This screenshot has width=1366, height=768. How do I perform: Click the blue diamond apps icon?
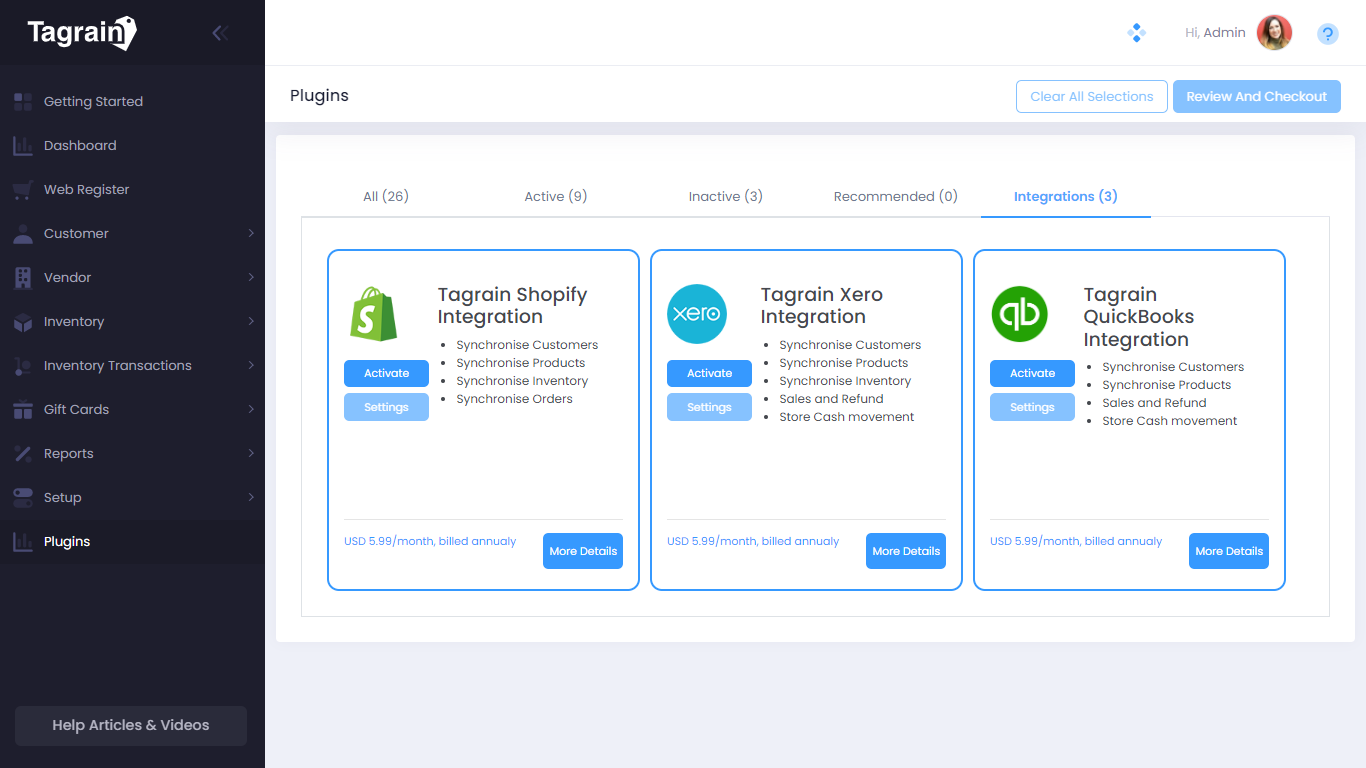1136,33
